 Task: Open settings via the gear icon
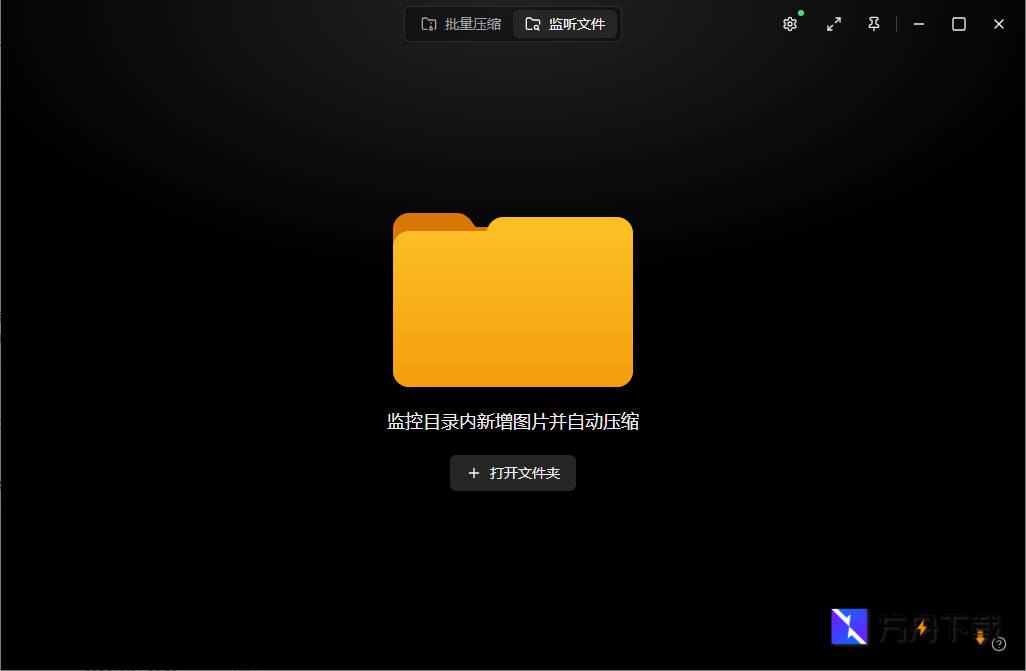[x=790, y=24]
